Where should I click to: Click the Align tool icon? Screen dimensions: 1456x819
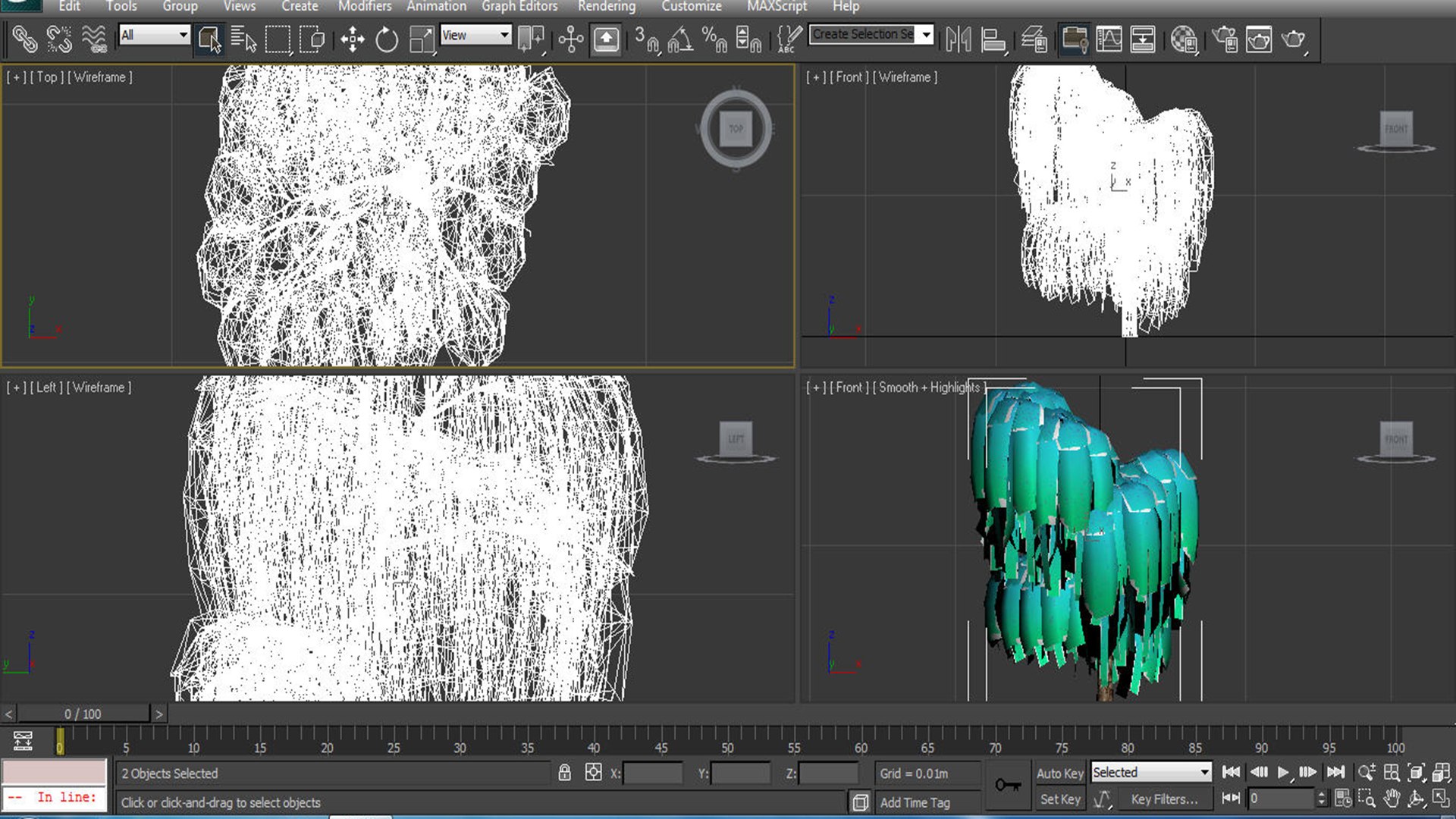pyautogui.click(x=993, y=39)
